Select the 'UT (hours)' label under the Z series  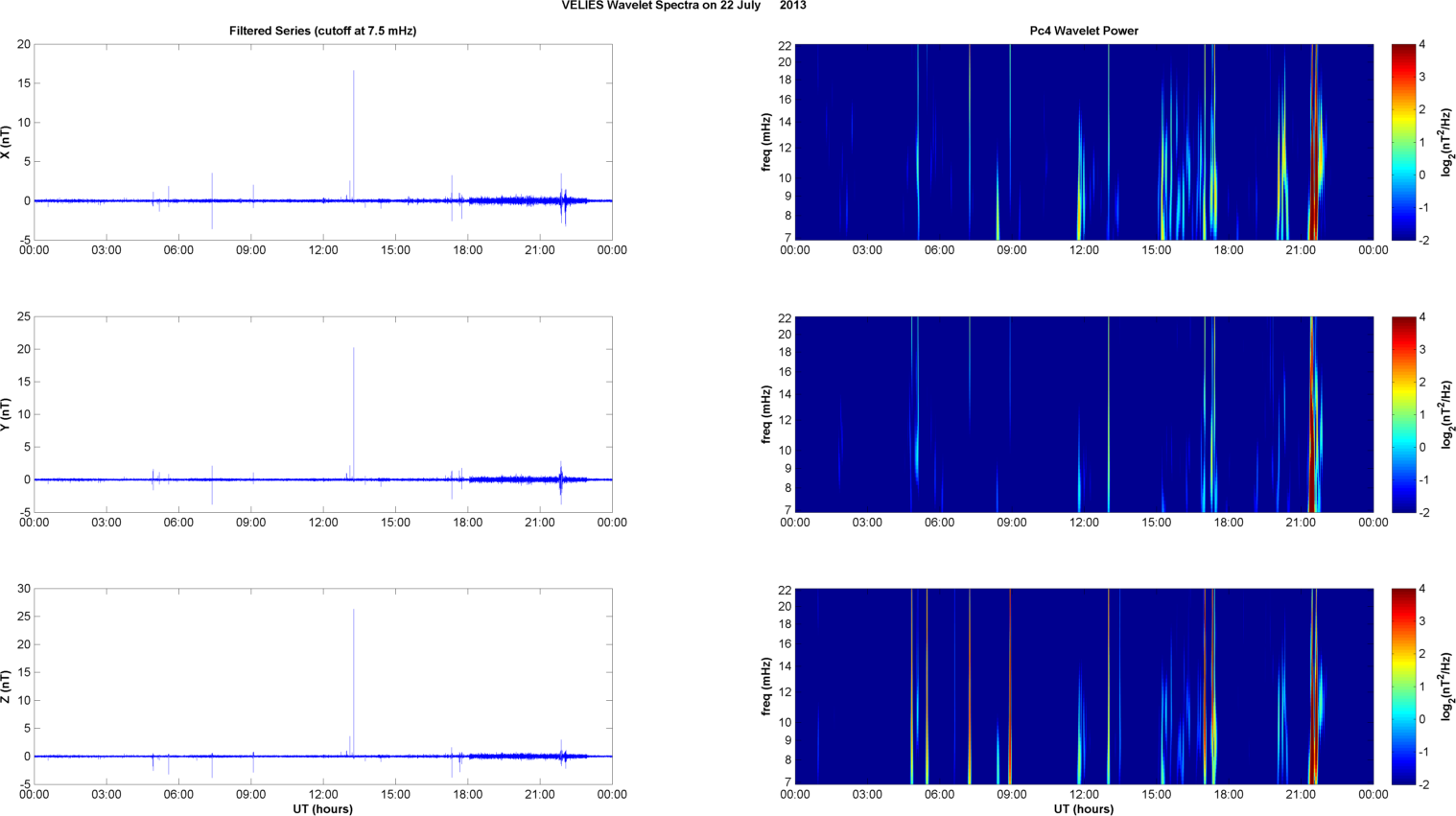click(x=322, y=809)
